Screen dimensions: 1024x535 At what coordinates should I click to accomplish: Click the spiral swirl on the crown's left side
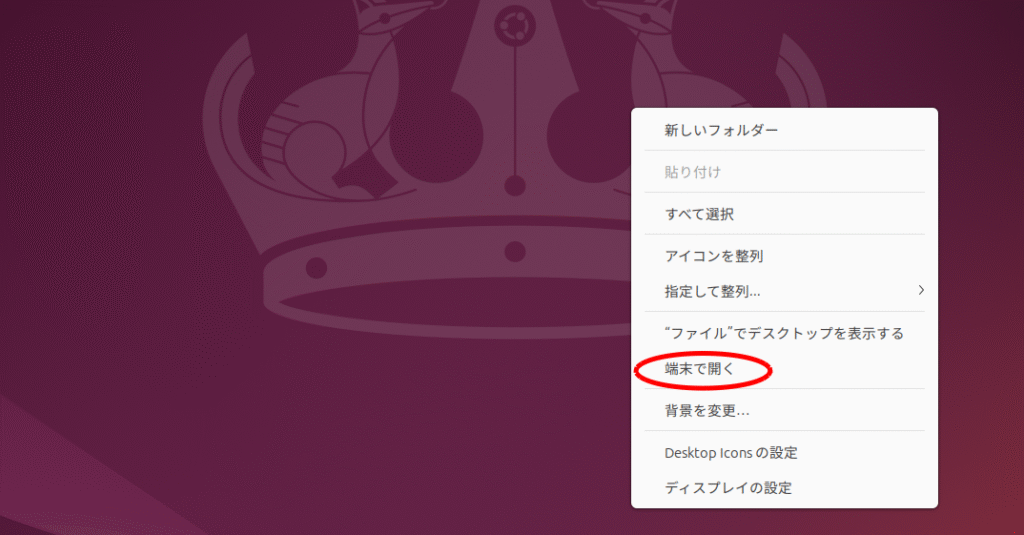point(307,147)
